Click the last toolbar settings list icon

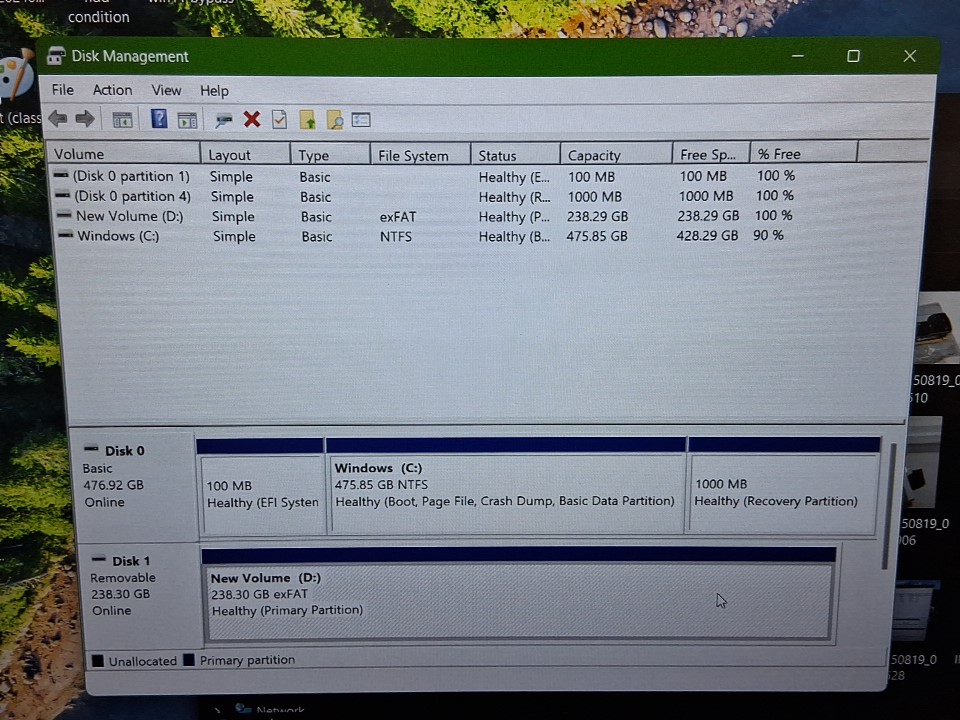point(361,120)
